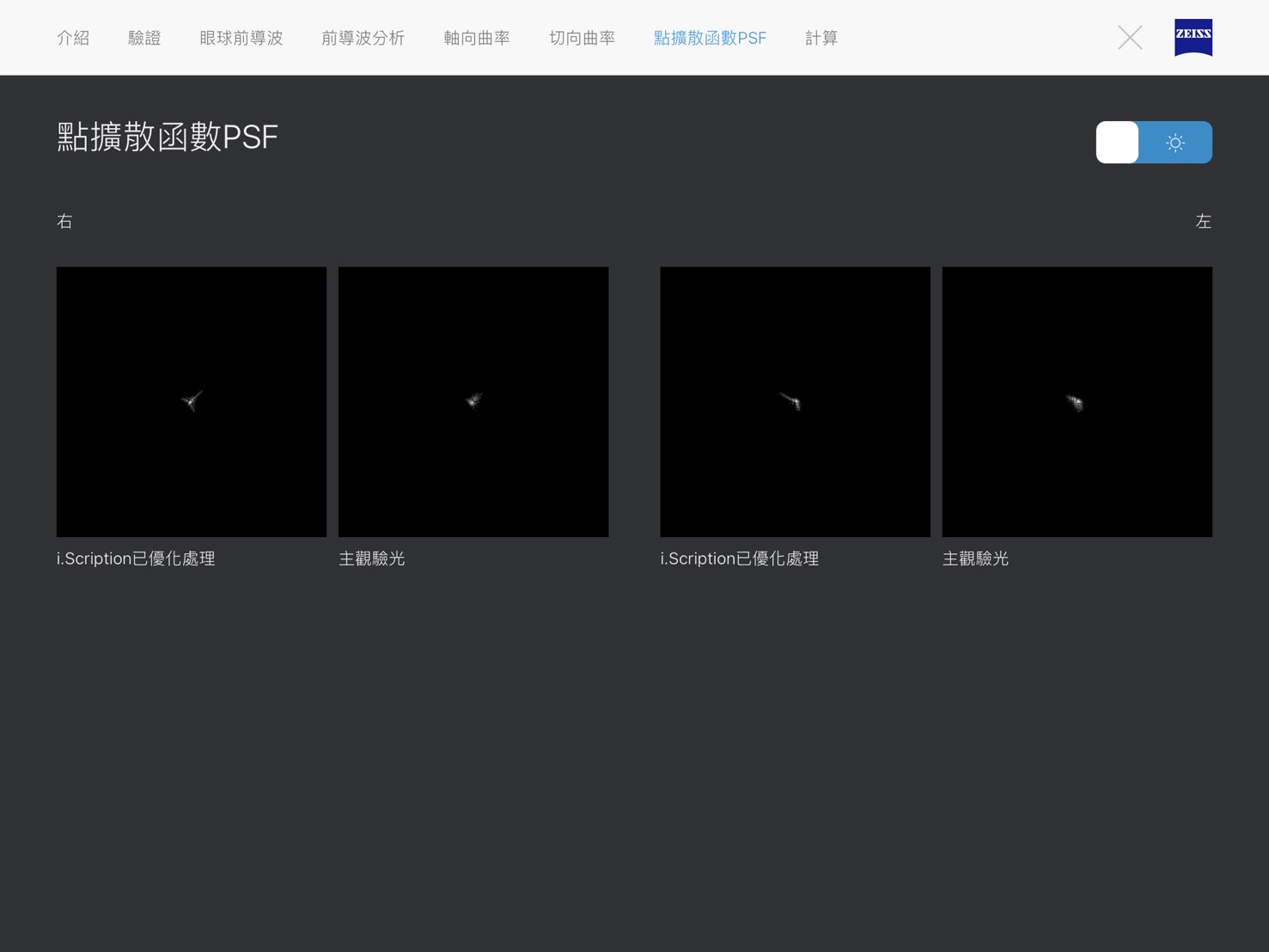Click the 點擴散函數PSF page heading
Image resolution: width=1269 pixels, height=952 pixels.
click(x=168, y=137)
